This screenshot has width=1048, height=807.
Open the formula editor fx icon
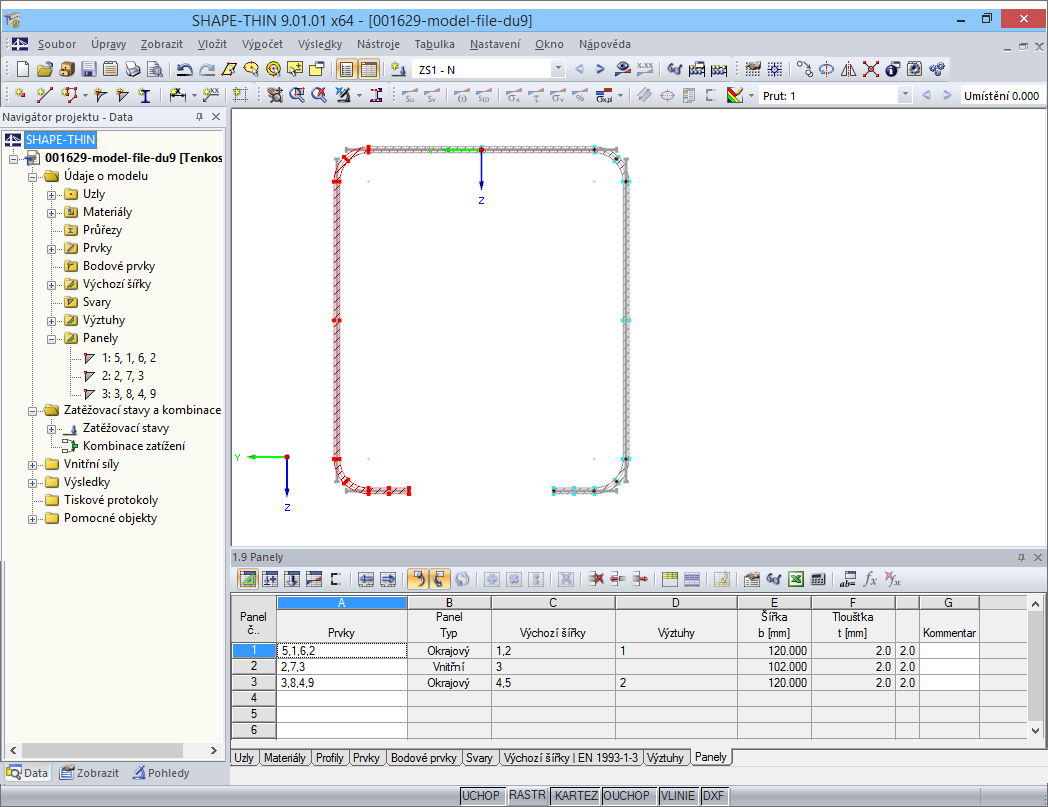870,579
